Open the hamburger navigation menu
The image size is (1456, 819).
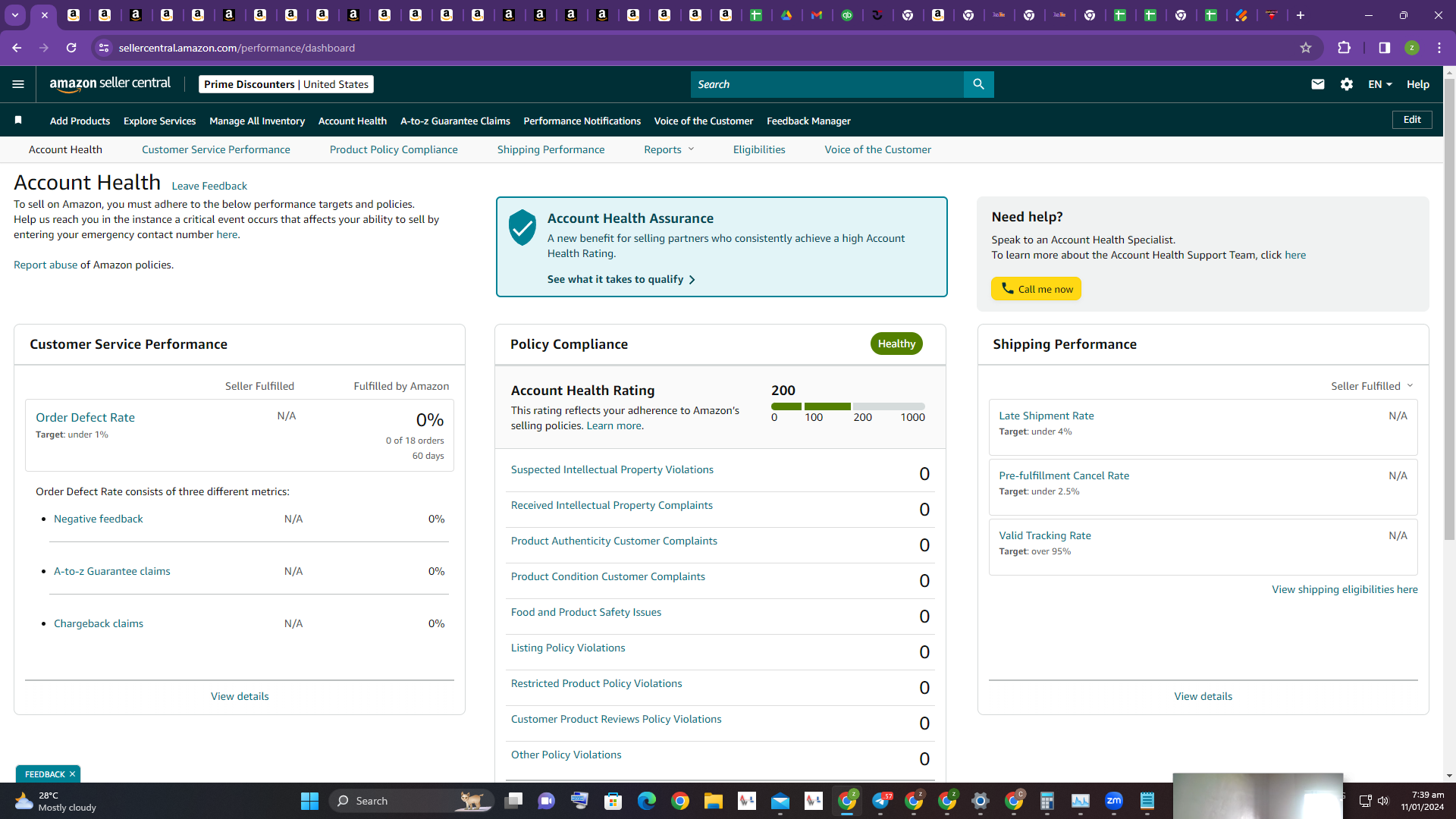click(18, 84)
